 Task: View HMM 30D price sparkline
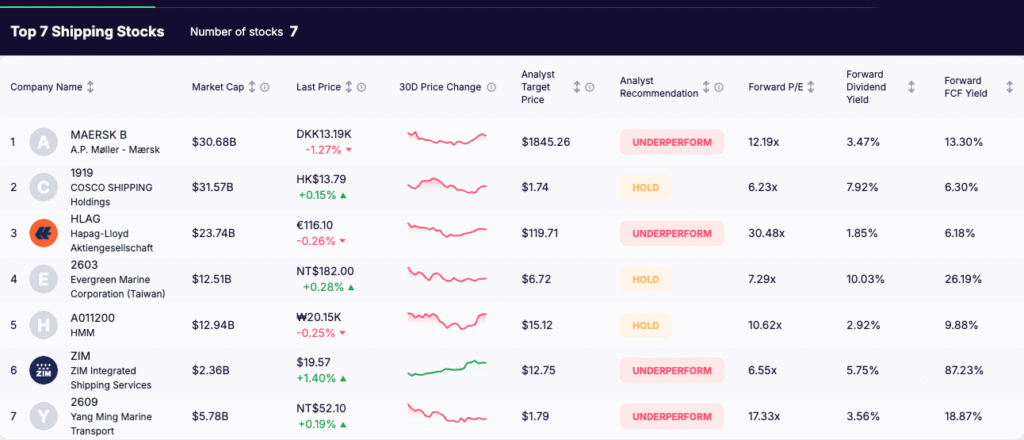(x=447, y=321)
